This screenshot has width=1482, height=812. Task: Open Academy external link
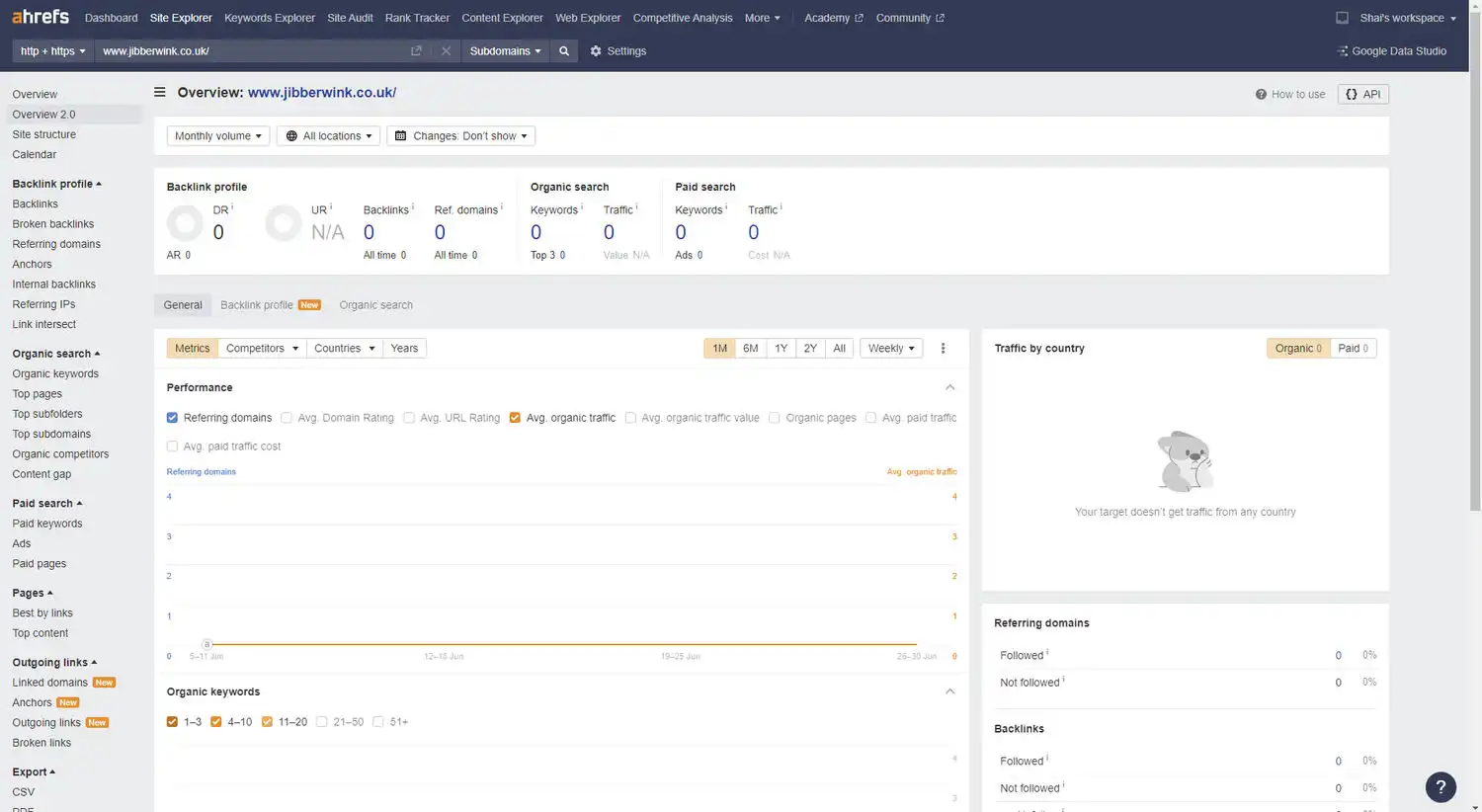pos(833,18)
